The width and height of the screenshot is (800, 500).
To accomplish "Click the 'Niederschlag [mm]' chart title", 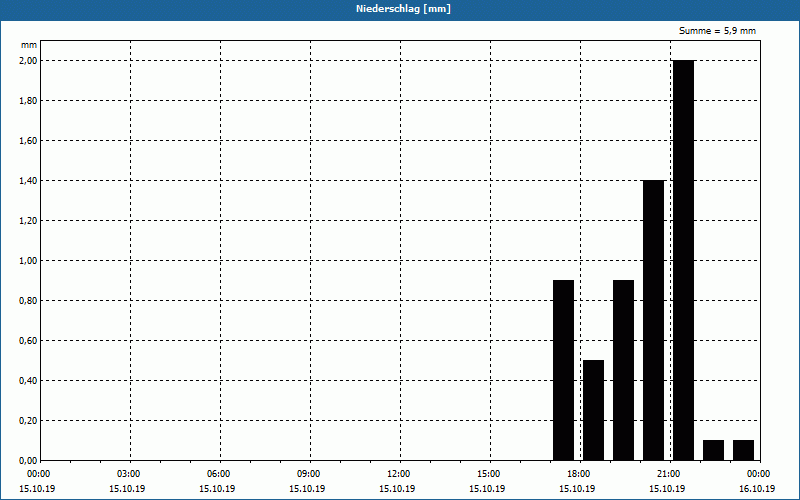I will (x=403, y=9).
